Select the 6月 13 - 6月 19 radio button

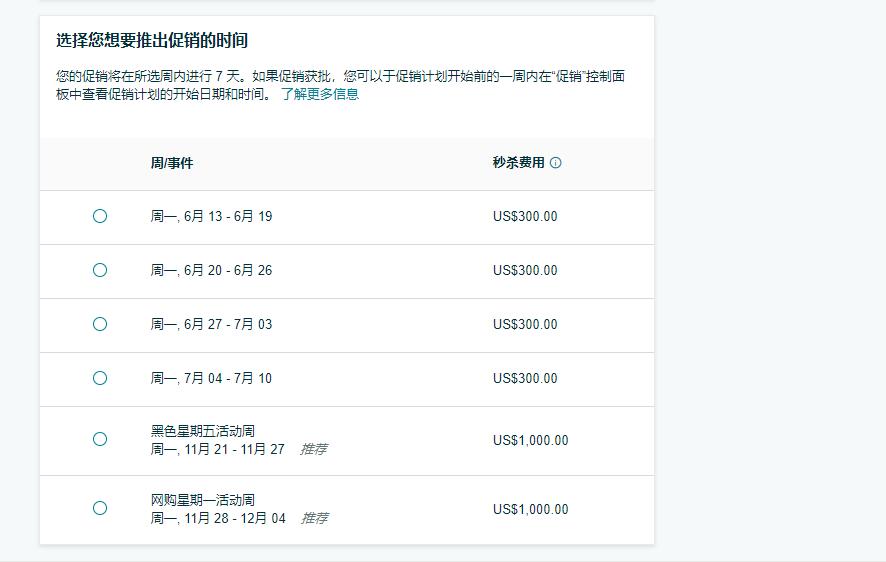(100, 216)
